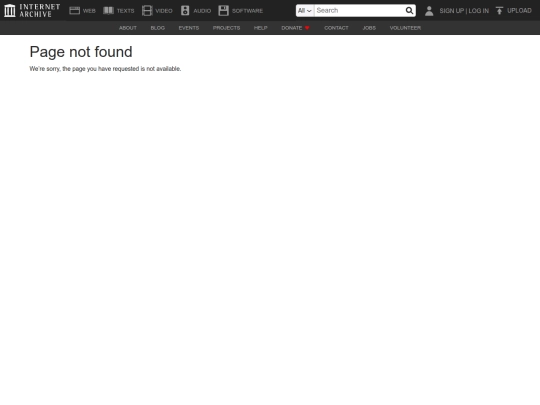Go to the Contact page

pyautogui.click(x=336, y=28)
